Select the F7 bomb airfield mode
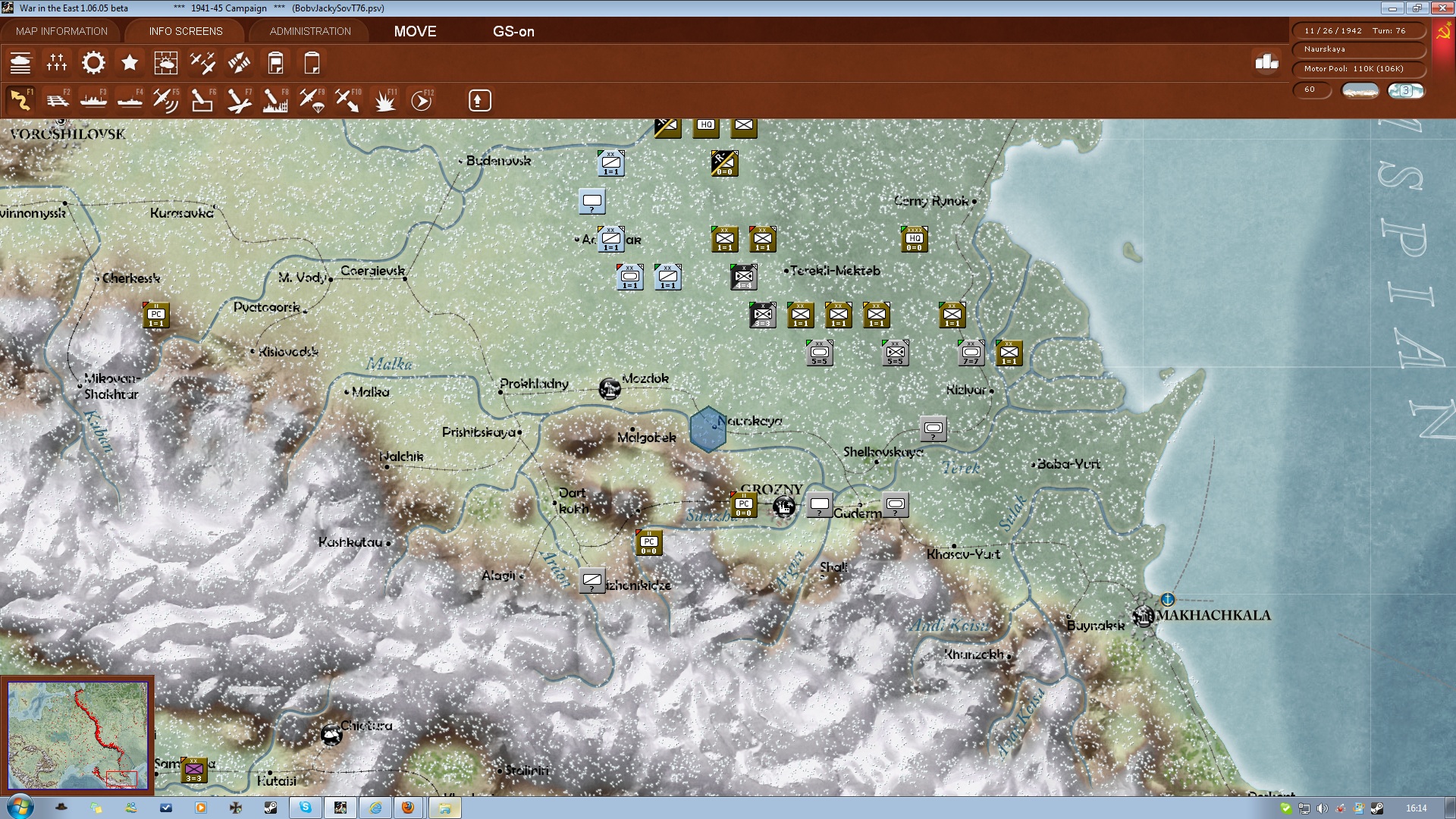 239,100
